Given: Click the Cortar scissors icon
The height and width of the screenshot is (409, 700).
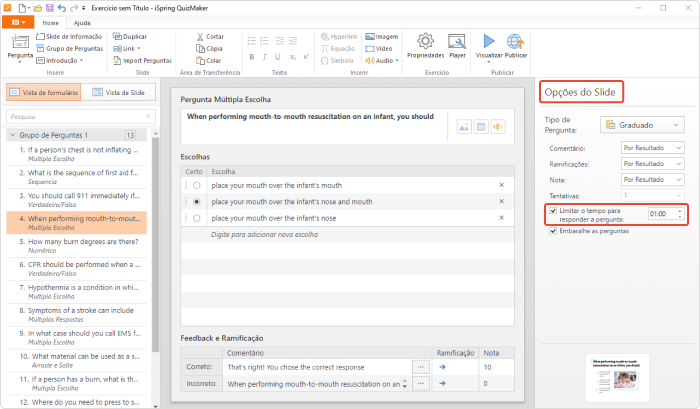Looking at the screenshot, I should 200,37.
